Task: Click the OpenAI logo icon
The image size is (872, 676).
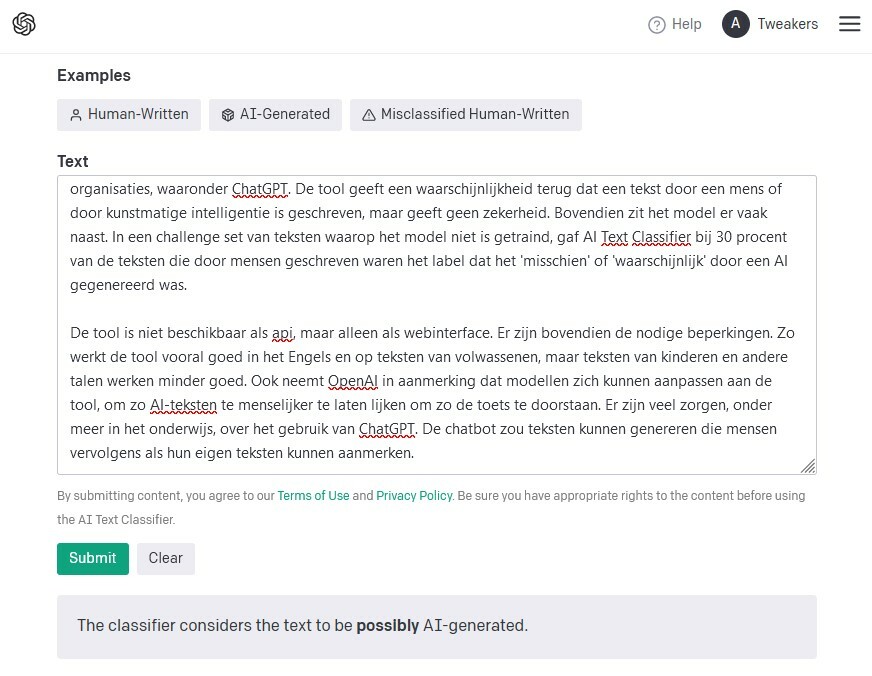Action: (x=24, y=24)
